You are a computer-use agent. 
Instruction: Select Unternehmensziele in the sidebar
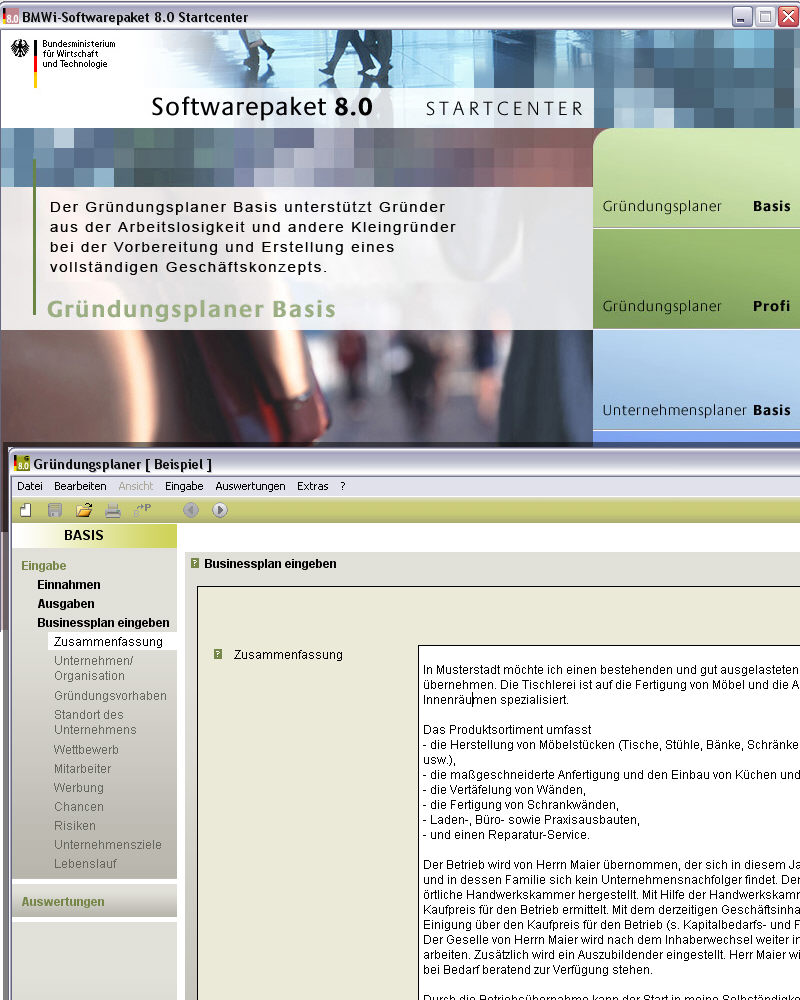(x=108, y=845)
